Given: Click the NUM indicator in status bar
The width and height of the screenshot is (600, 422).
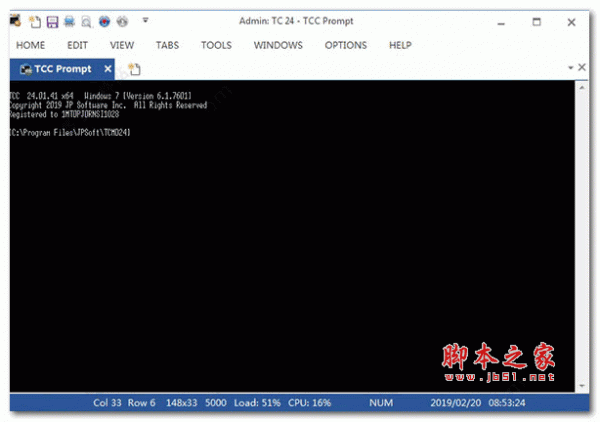Looking at the screenshot, I should point(381,403).
